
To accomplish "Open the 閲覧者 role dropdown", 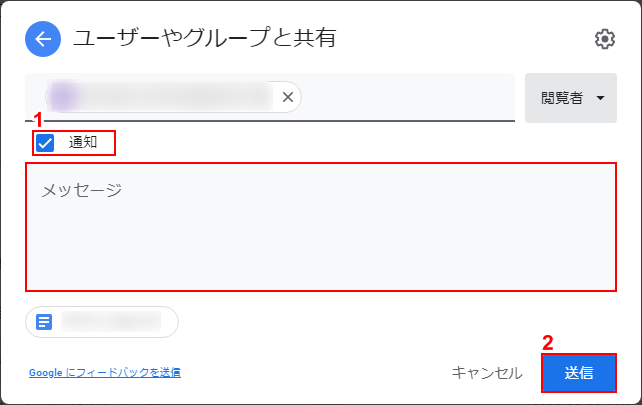I will coord(570,98).
